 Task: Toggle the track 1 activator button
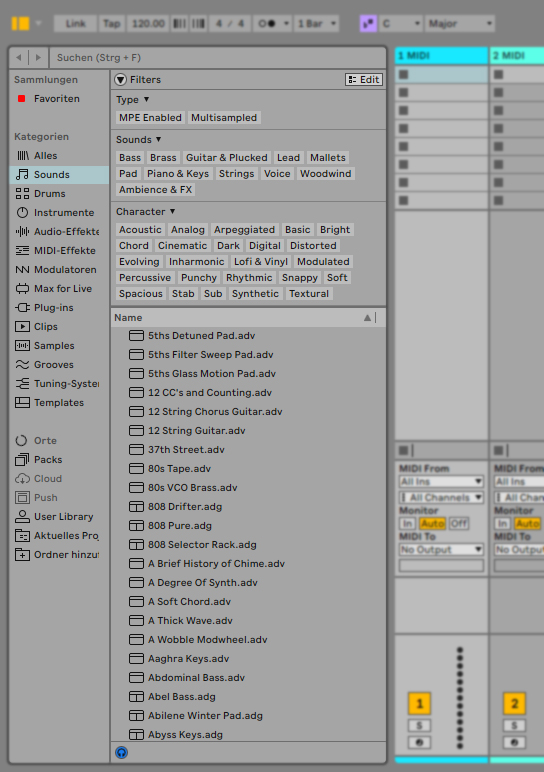click(x=419, y=704)
